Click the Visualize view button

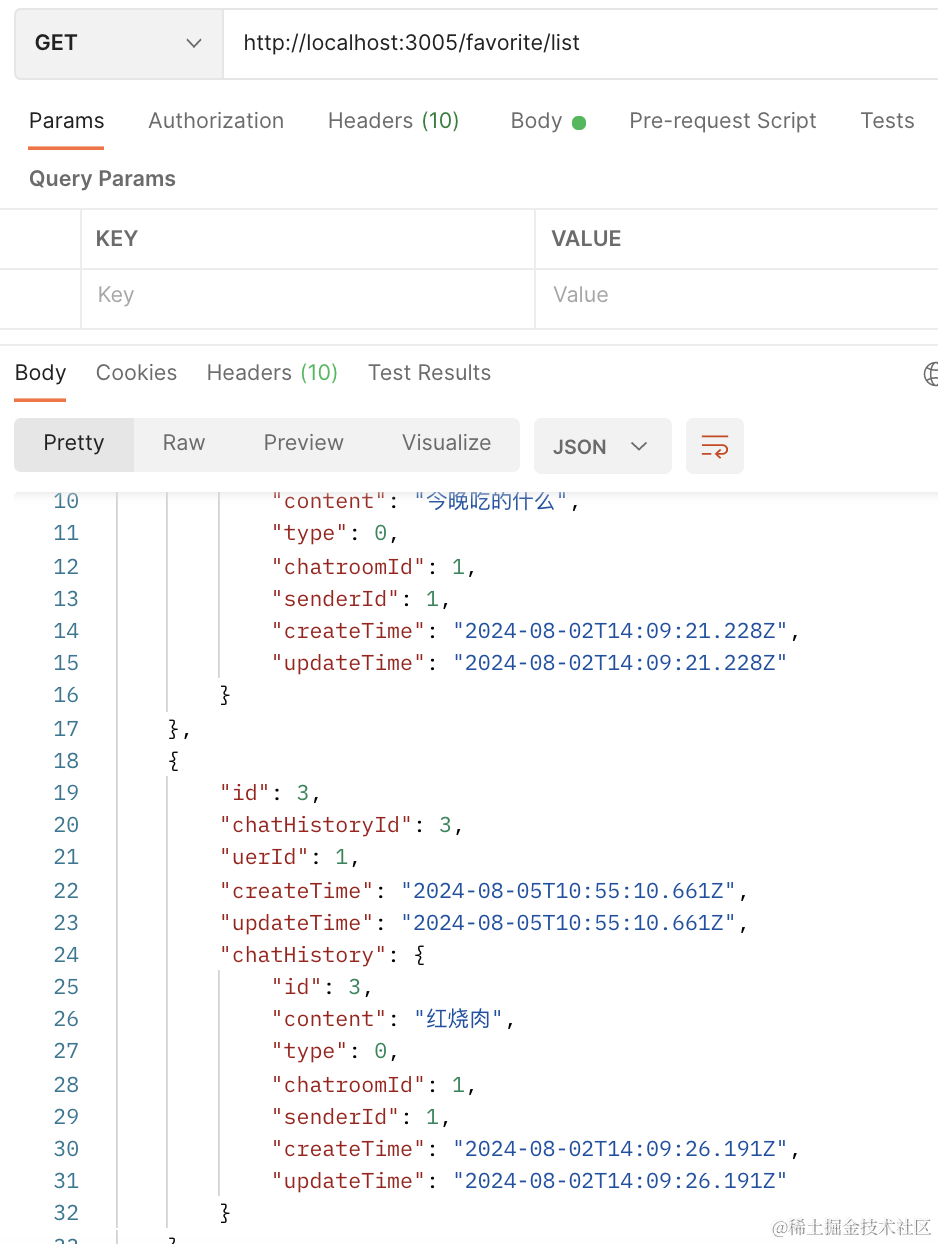pyautogui.click(x=446, y=443)
